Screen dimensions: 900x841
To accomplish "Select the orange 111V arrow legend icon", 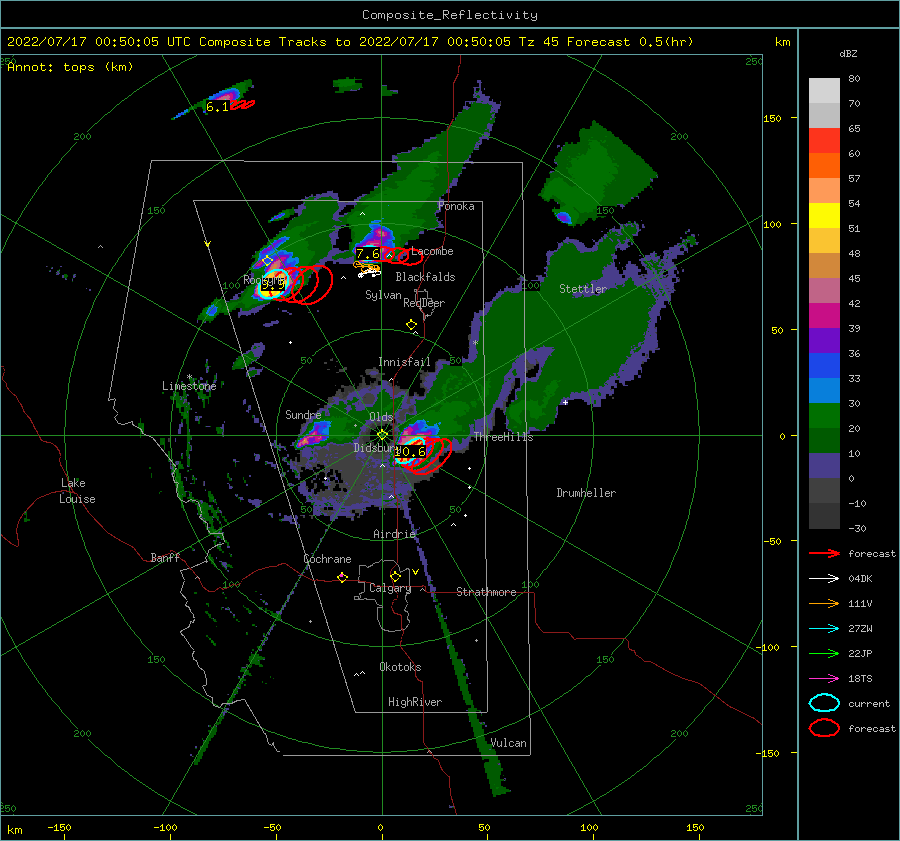I will tap(824, 603).
